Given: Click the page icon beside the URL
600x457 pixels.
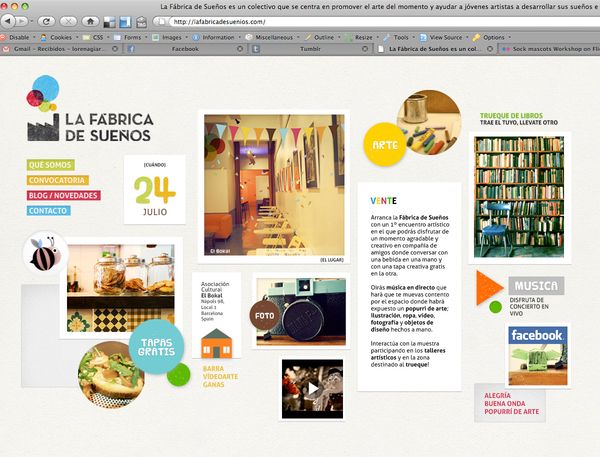Looking at the screenshot, I should pos(161,21).
